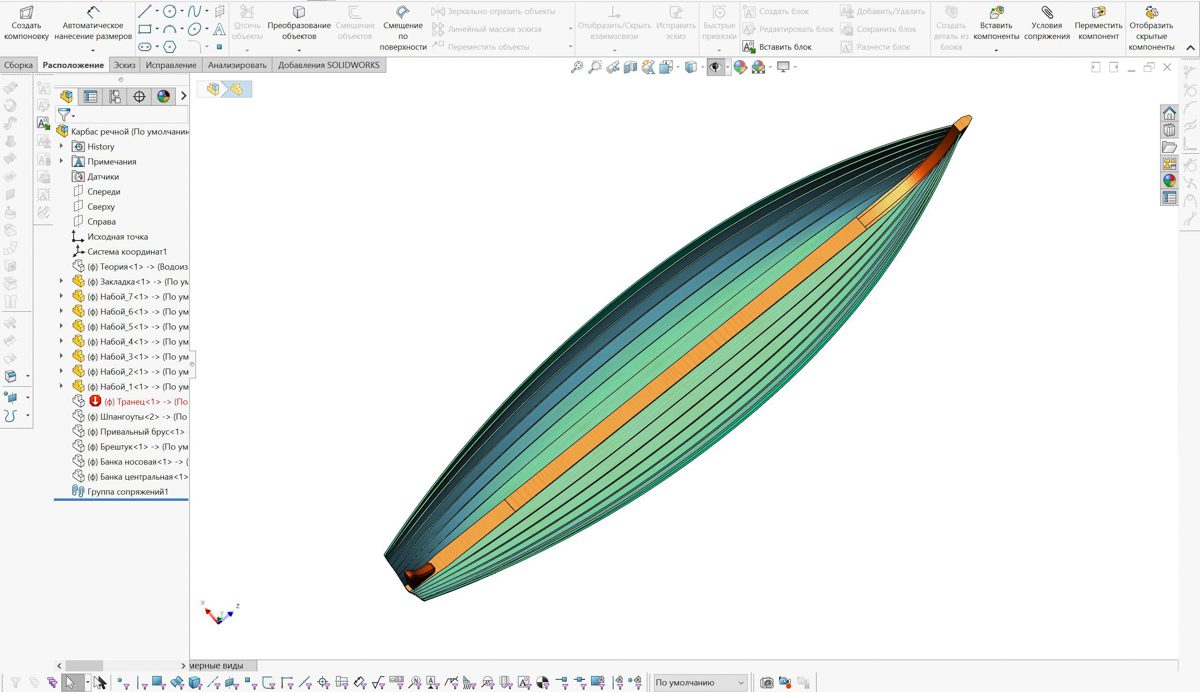Select the line sketch tool
Screen dimensions: 1200x692
tap(145, 11)
